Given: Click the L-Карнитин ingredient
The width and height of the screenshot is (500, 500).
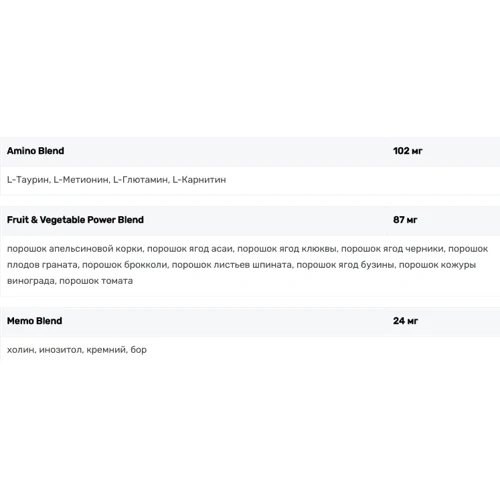Looking at the screenshot, I should click(199, 180).
